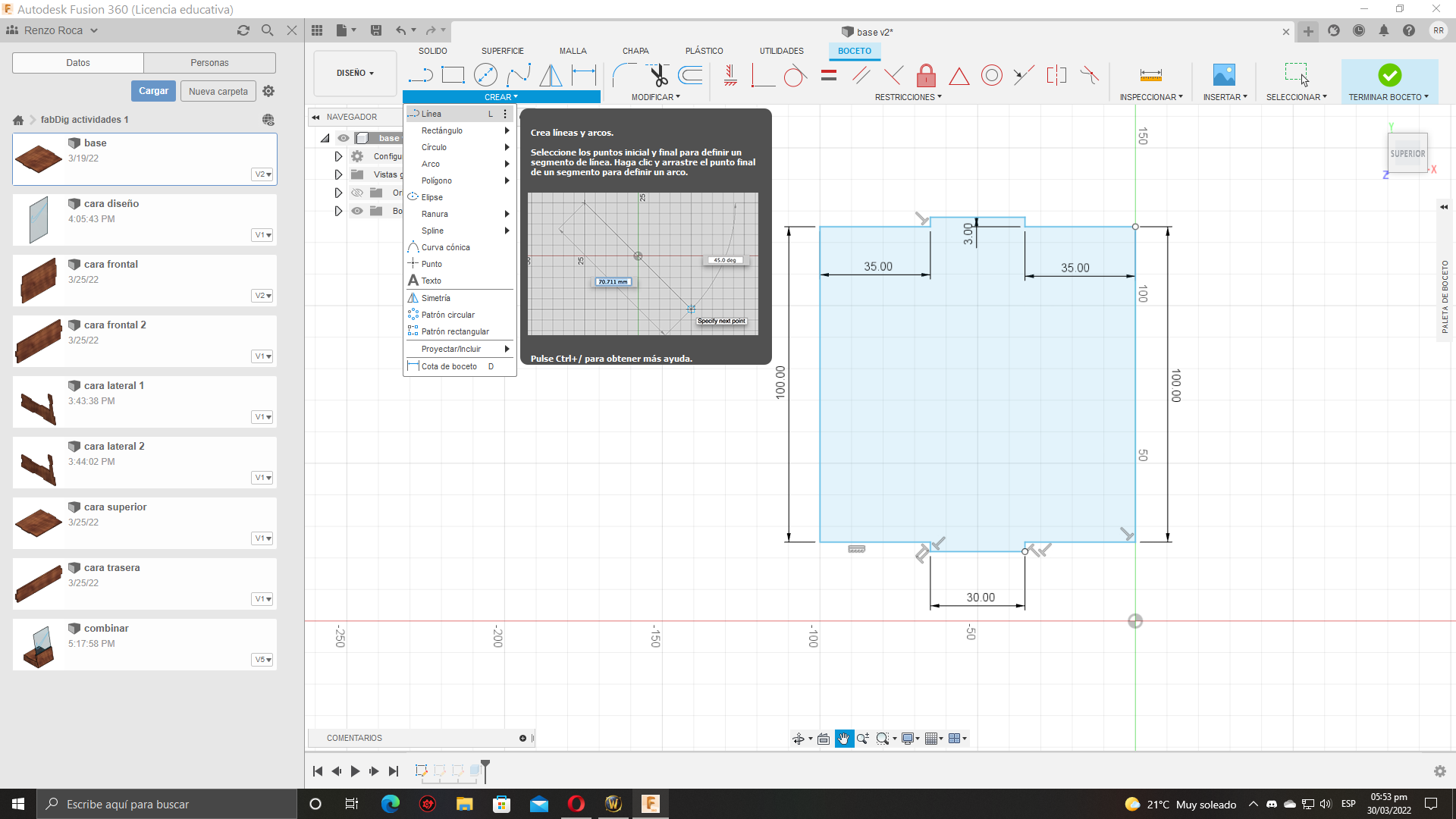Expand the Configuración node in navigator
This screenshot has width=1456, height=819.
(338, 156)
